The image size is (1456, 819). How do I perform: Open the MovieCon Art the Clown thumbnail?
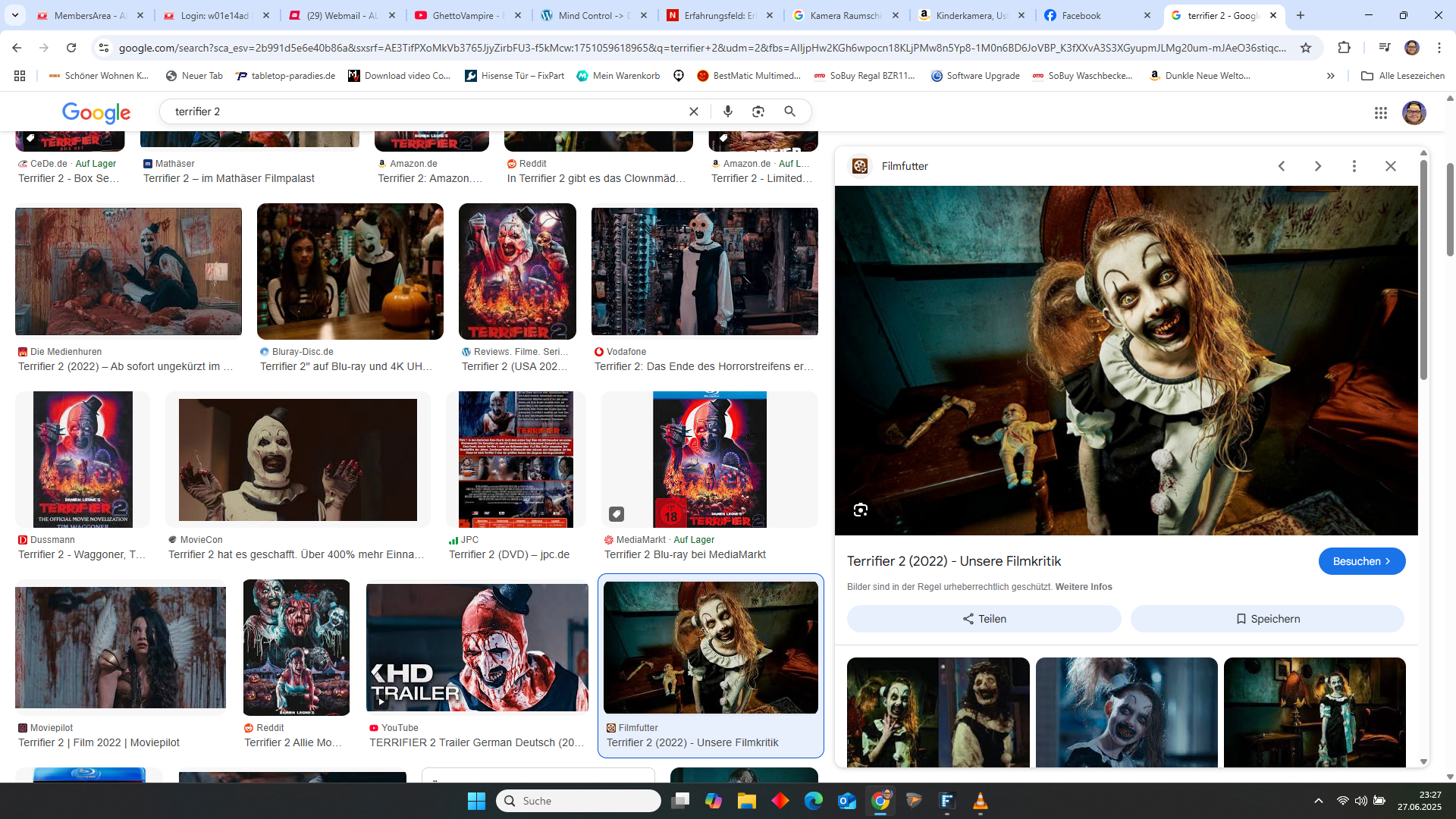298,460
